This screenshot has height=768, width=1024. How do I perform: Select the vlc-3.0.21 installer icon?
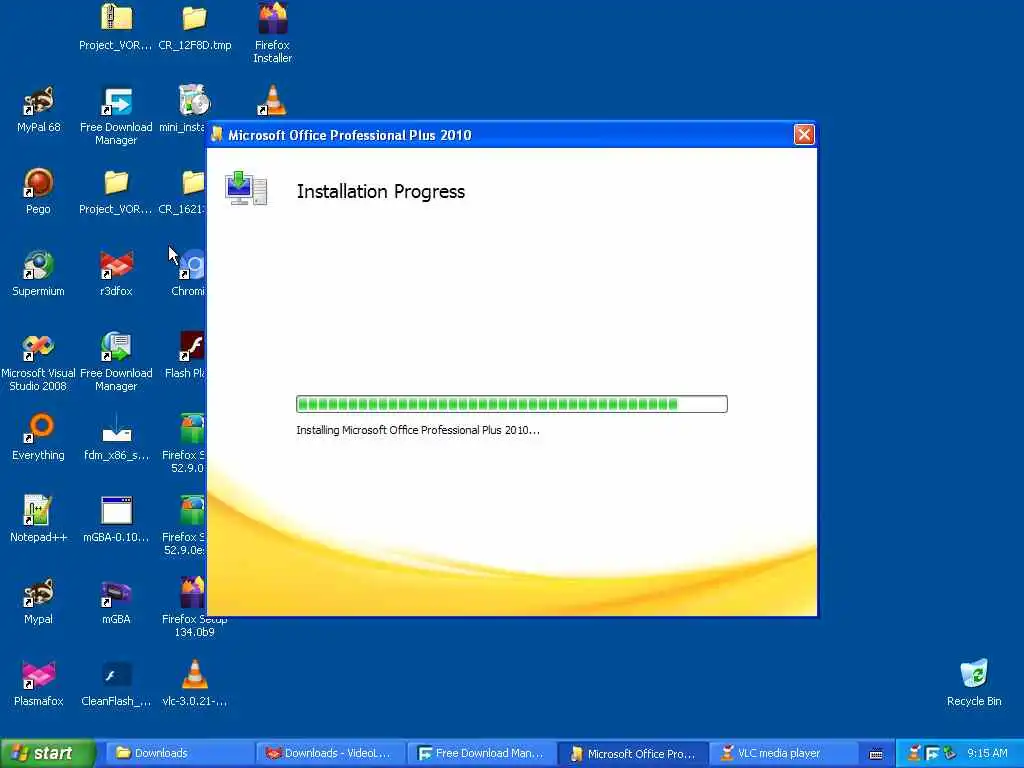pos(195,675)
